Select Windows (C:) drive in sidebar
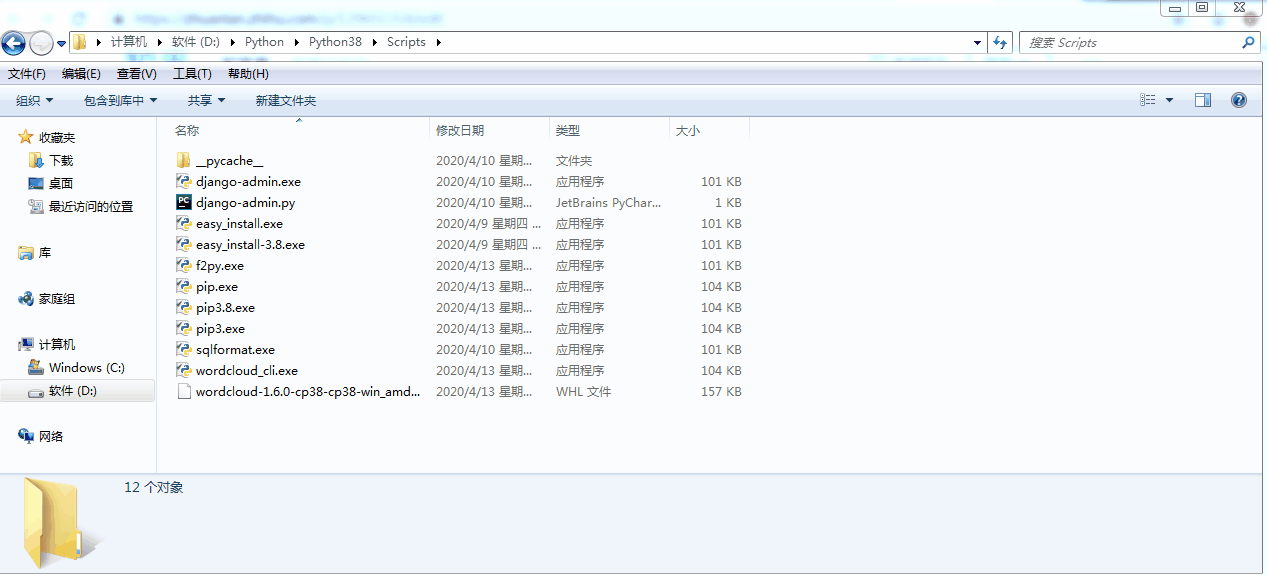 (86, 368)
